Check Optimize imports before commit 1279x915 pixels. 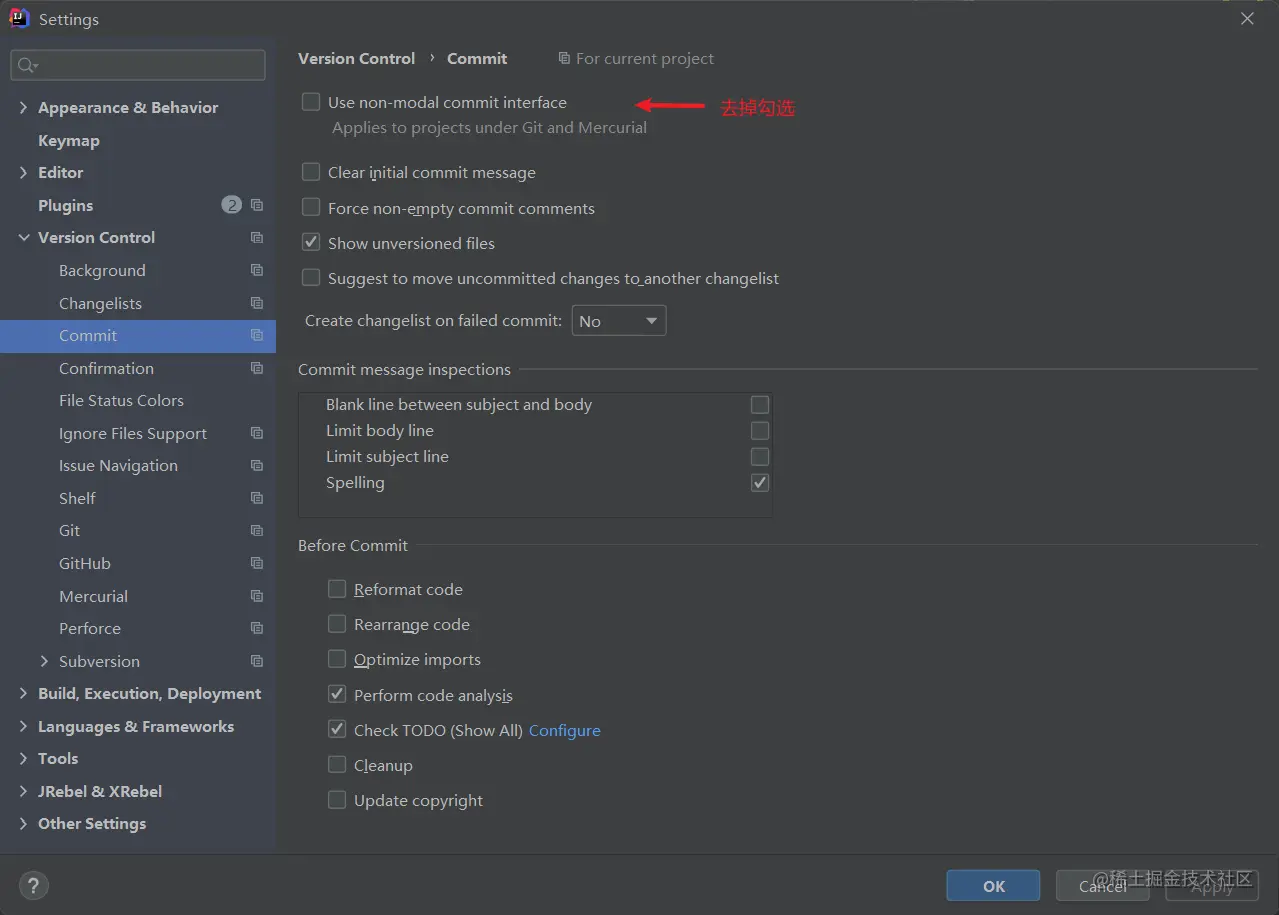tap(337, 659)
